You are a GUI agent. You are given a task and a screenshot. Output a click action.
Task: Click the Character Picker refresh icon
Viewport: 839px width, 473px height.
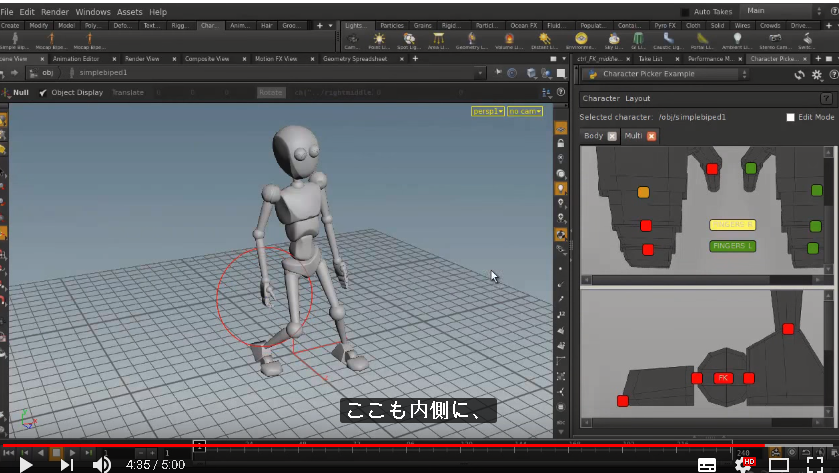(x=799, y=75)
